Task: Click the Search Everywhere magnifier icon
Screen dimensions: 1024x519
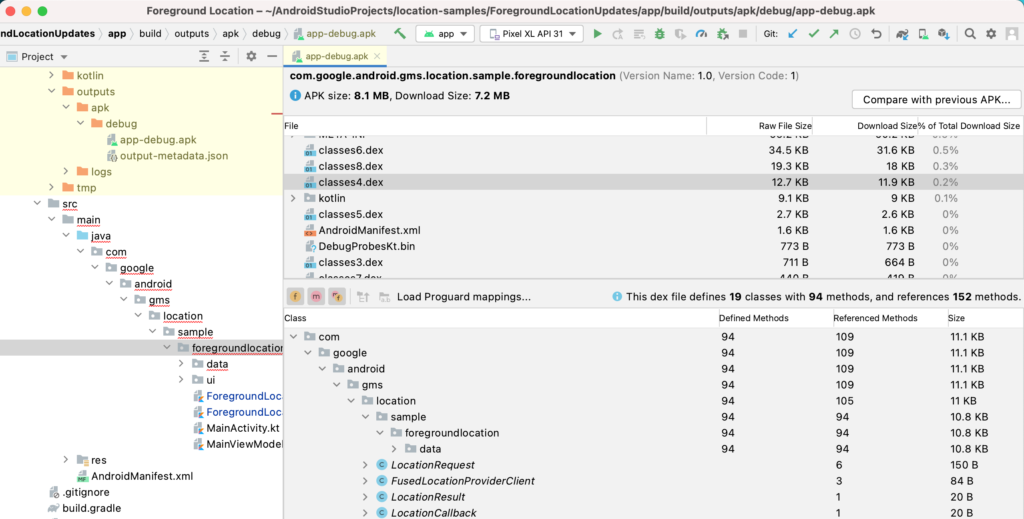Action: 970,33
